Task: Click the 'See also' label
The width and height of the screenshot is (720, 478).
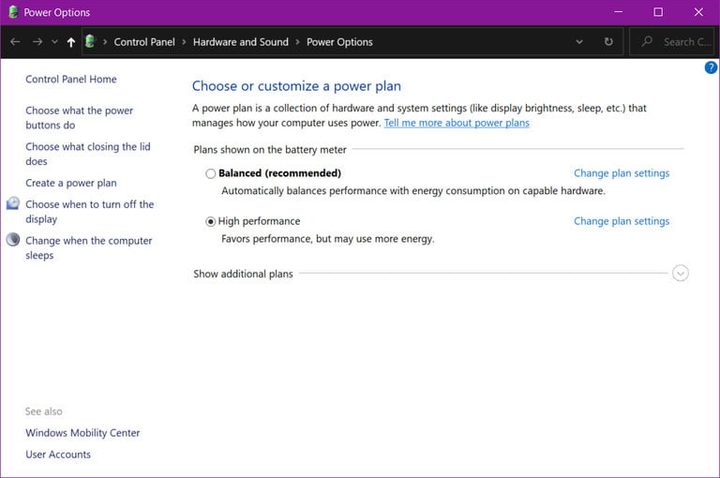Action: (x=44, y=411)
